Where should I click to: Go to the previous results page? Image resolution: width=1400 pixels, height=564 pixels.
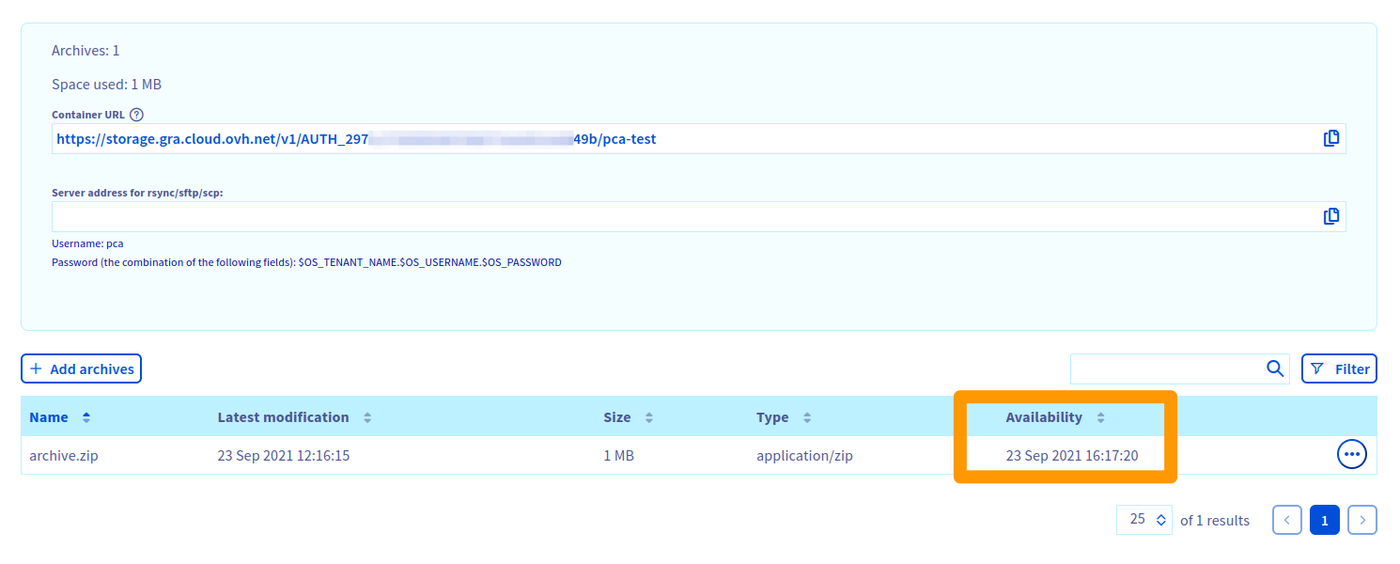(1287, 520)
